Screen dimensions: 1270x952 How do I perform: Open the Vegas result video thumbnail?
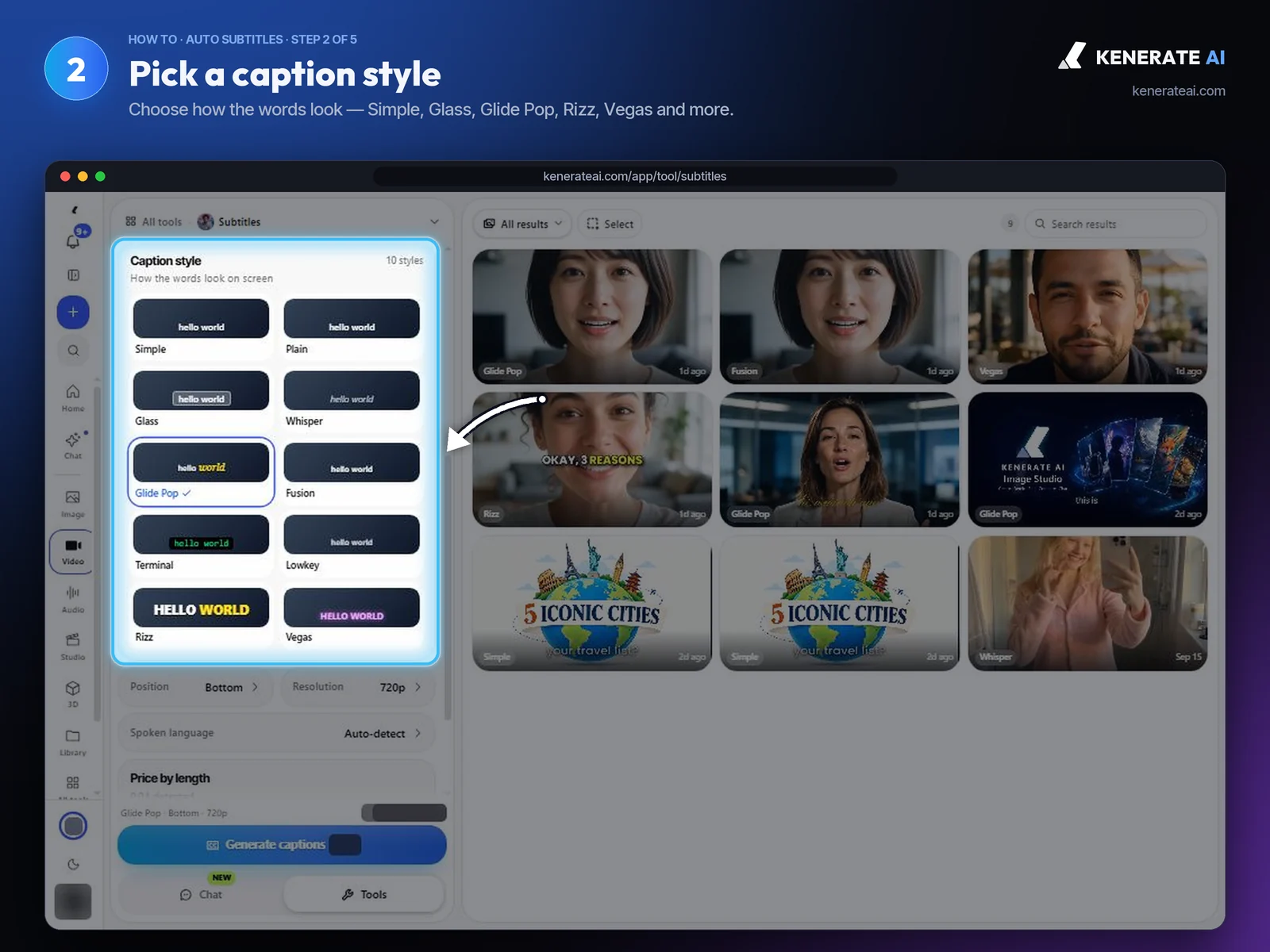1087,317
